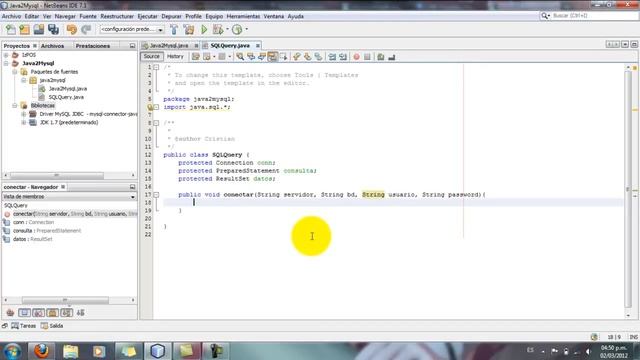Switch to the Prestaciones tab

tap(93, 46)
